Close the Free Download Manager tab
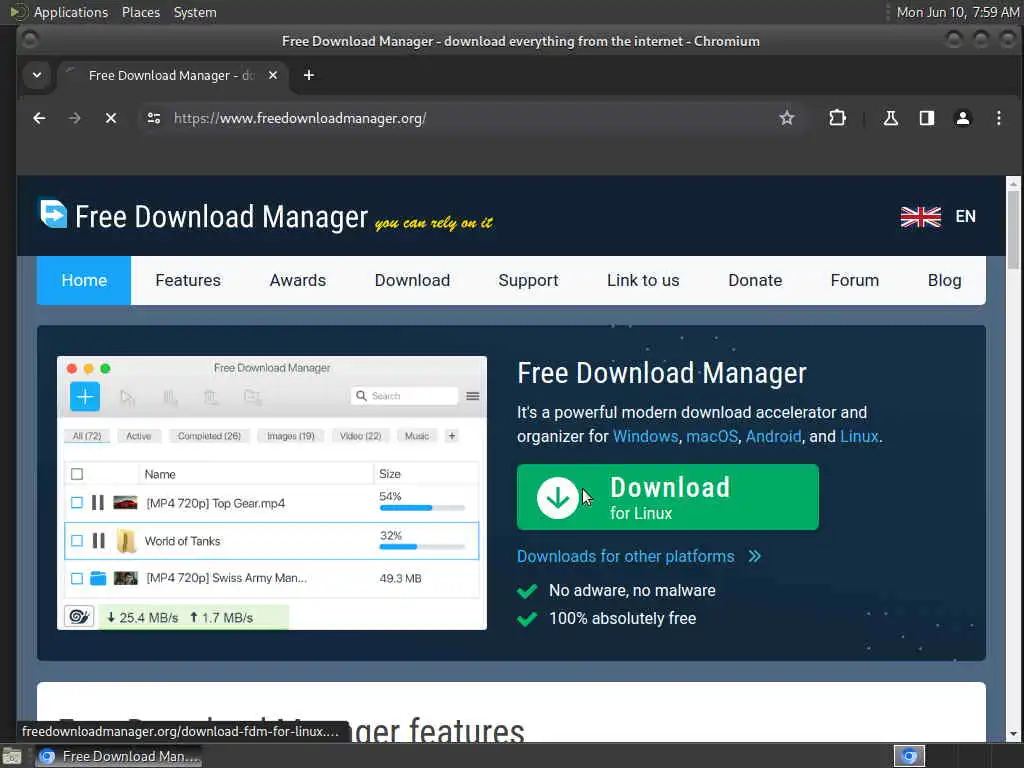The image size is (1024, 768). tap(273, 75)
